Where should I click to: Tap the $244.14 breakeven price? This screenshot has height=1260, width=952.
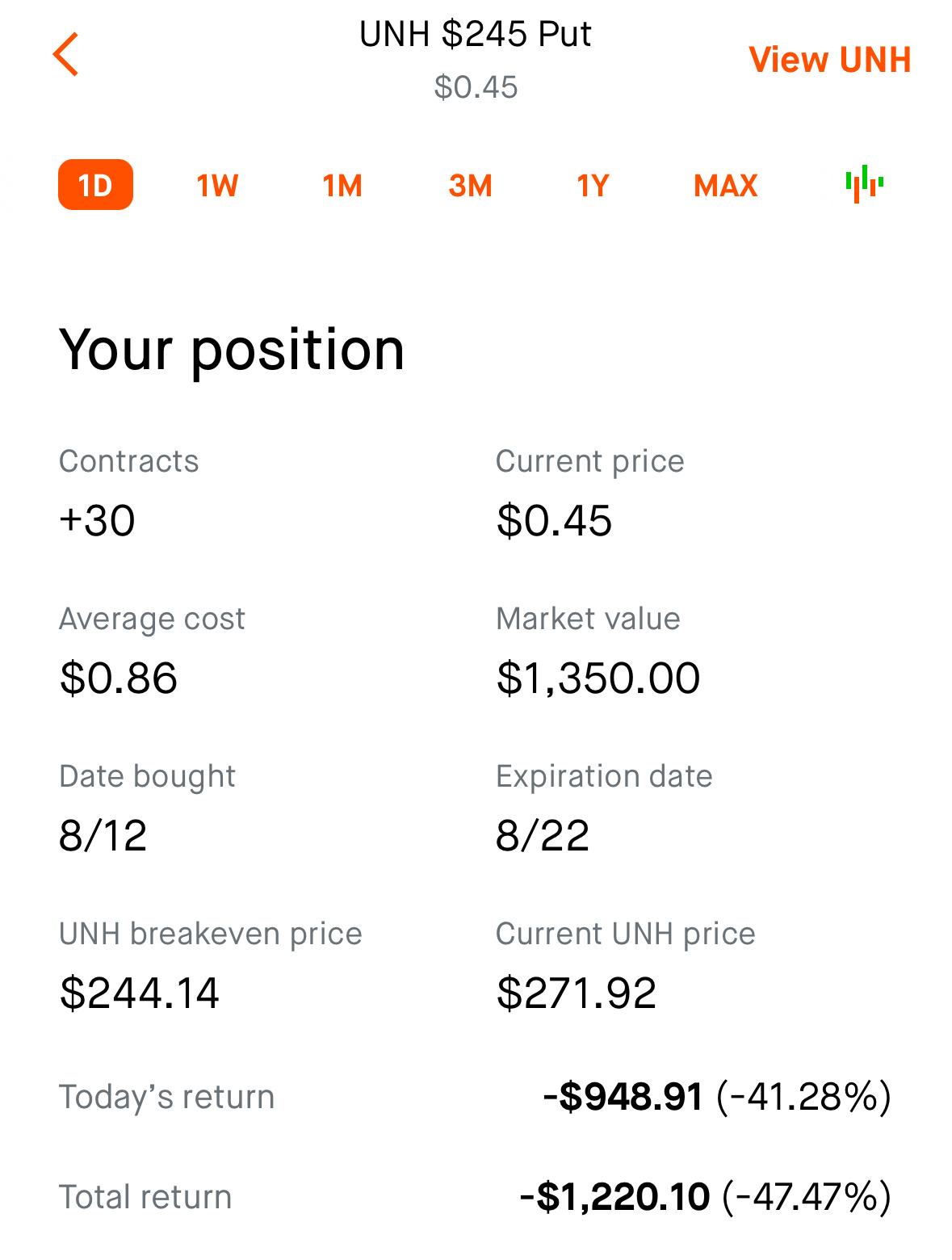(x=139, y=993)
